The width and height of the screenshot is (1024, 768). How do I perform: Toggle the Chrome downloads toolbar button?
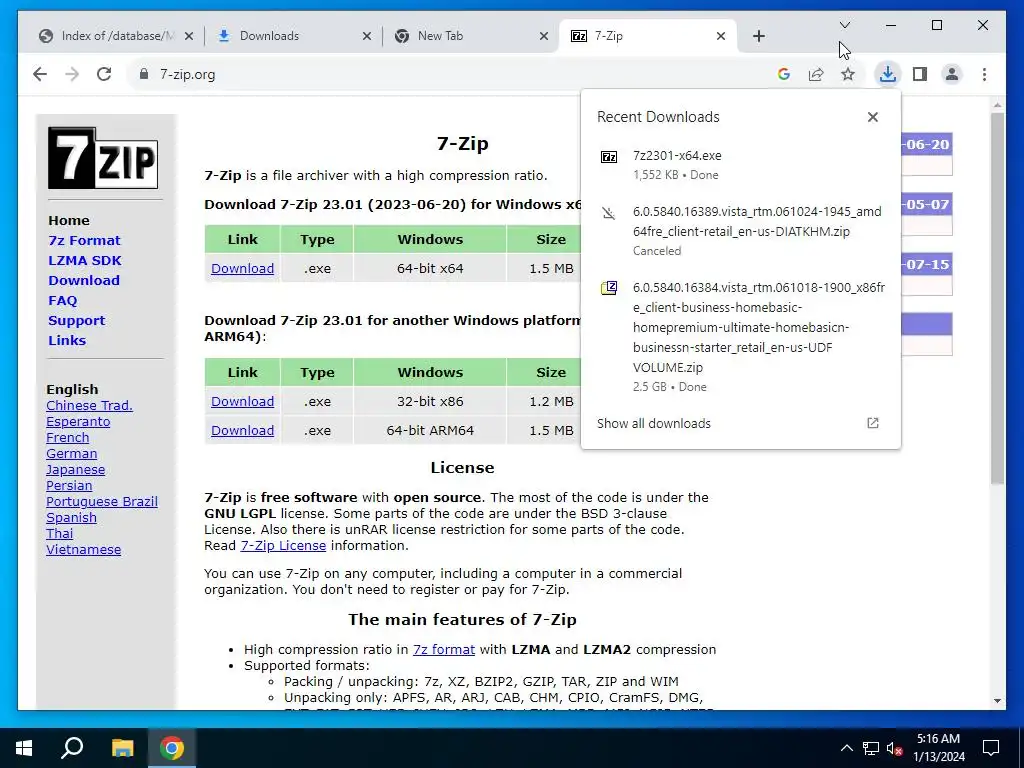888,74
